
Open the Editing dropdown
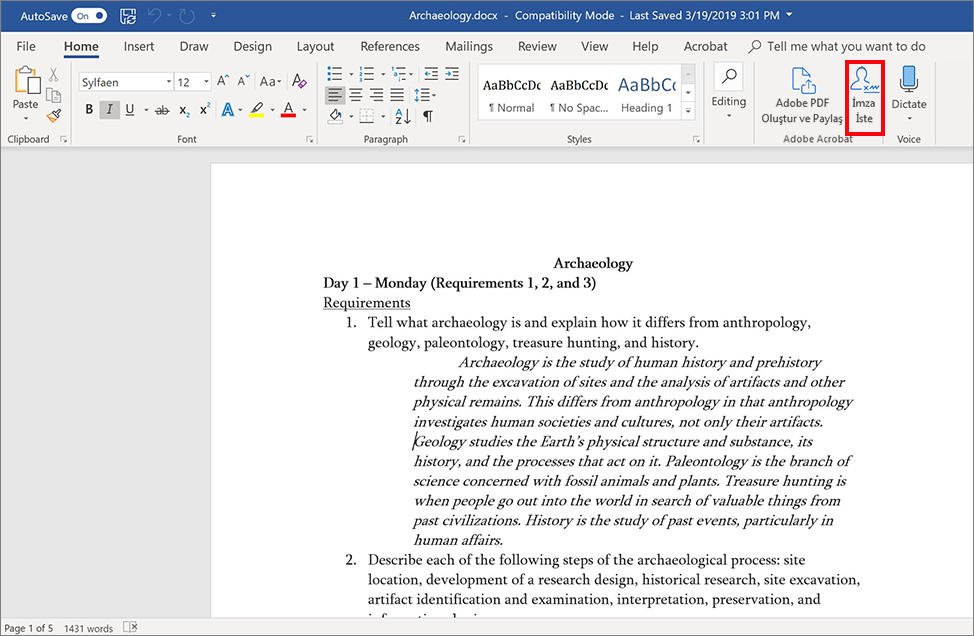click(729, 92)
